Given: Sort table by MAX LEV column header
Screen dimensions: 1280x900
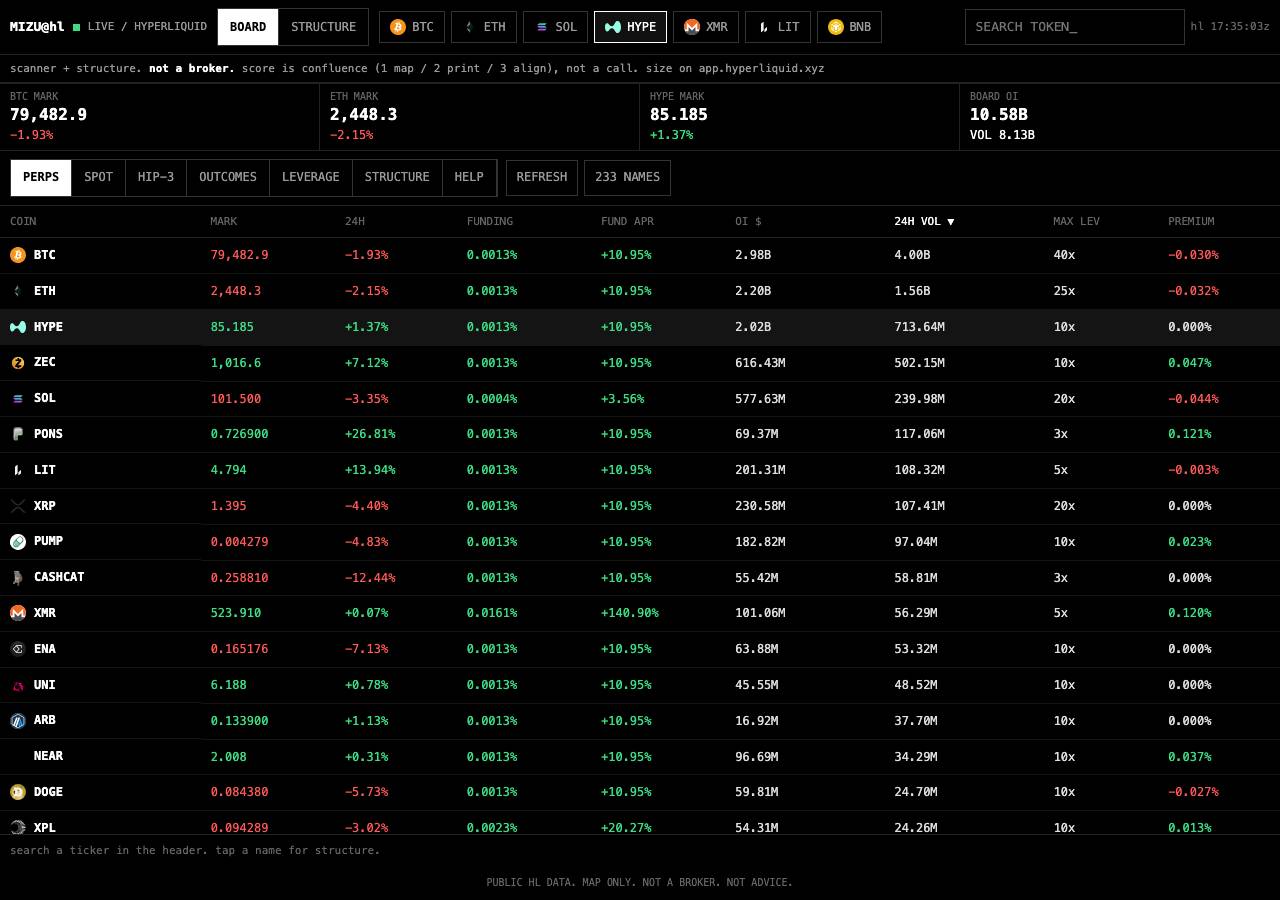Looking at the screenshot, I should [x=1076, y=221].
